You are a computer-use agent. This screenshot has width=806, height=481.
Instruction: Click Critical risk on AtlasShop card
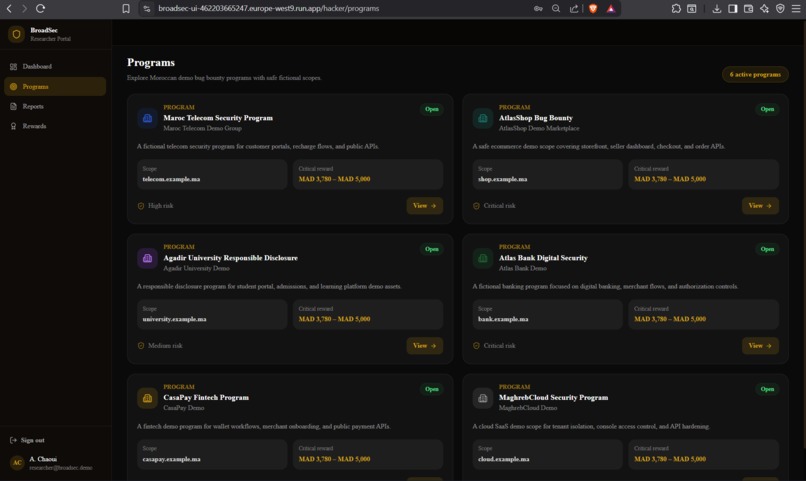point(499,206)
